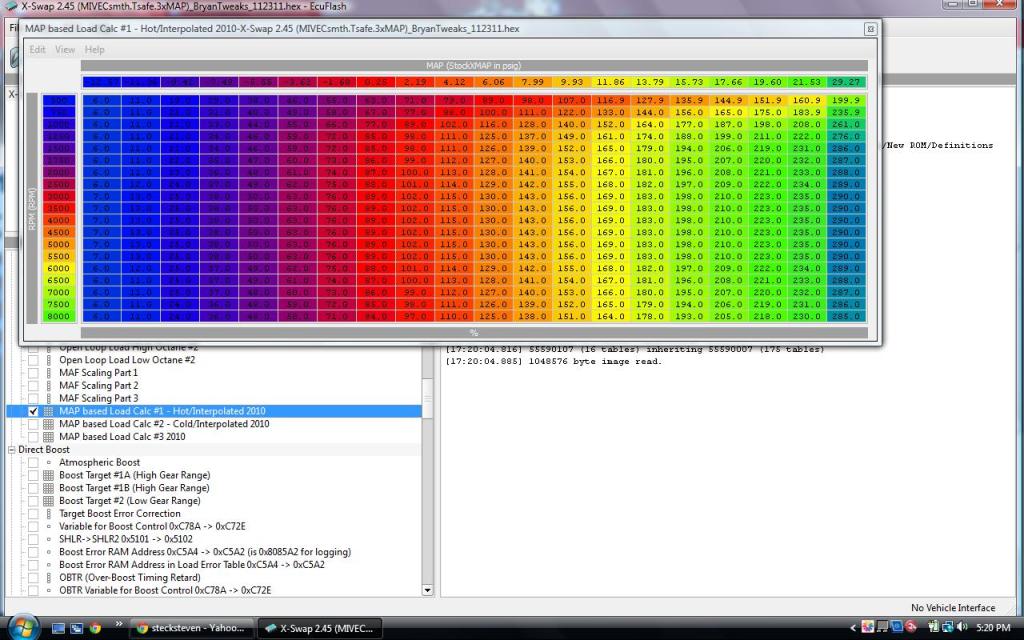Check the MAP based Load Calc #2 checkbox

tap(33, 424)
